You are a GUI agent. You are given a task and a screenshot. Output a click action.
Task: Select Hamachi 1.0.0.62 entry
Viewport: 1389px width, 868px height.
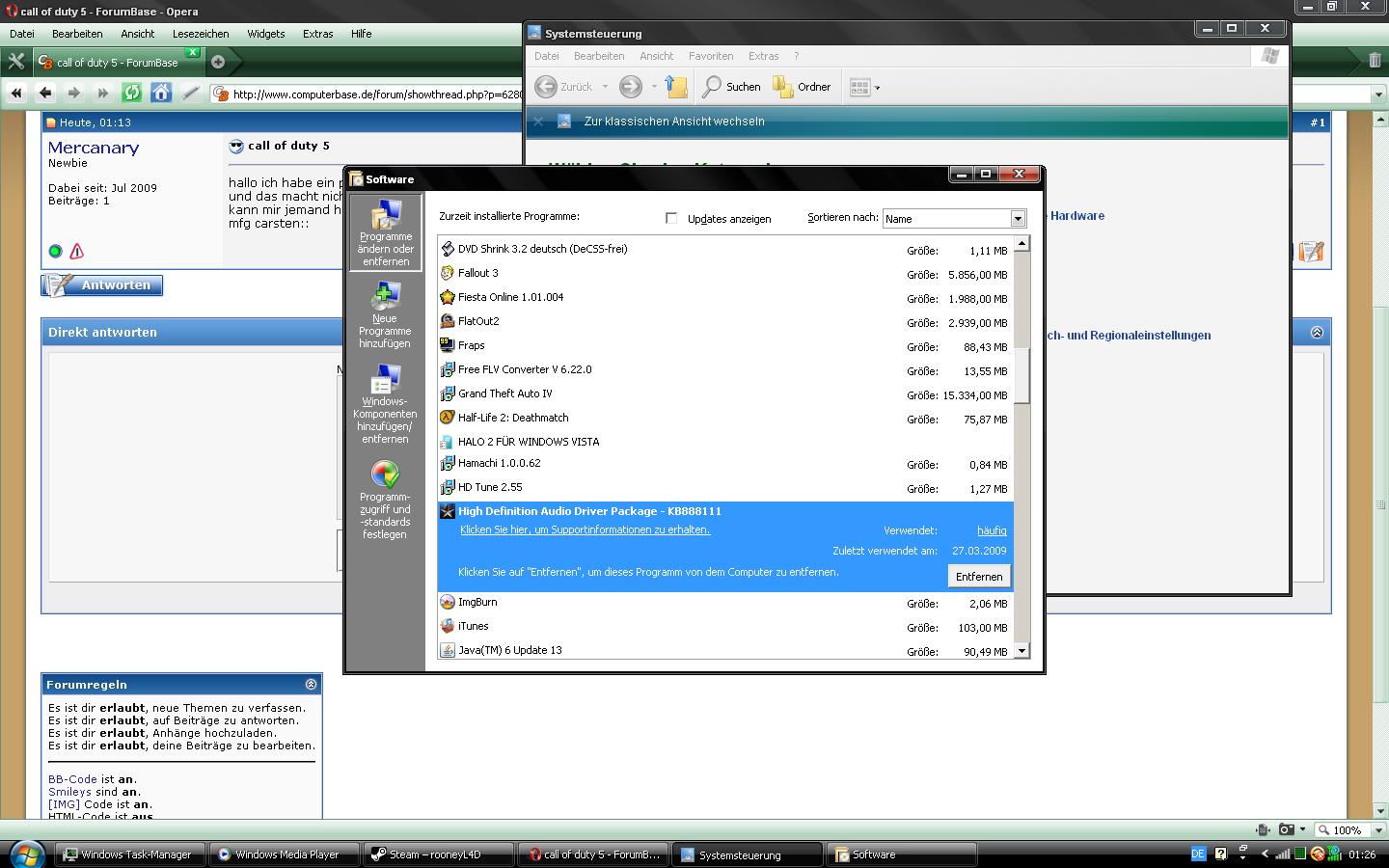pyautogui.click(x=725, y=464)
